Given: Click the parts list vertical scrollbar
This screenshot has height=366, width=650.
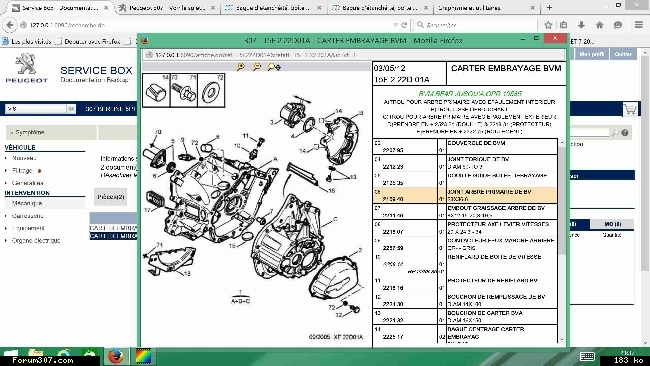Looking at the screenshot, I should pos(562,240).
